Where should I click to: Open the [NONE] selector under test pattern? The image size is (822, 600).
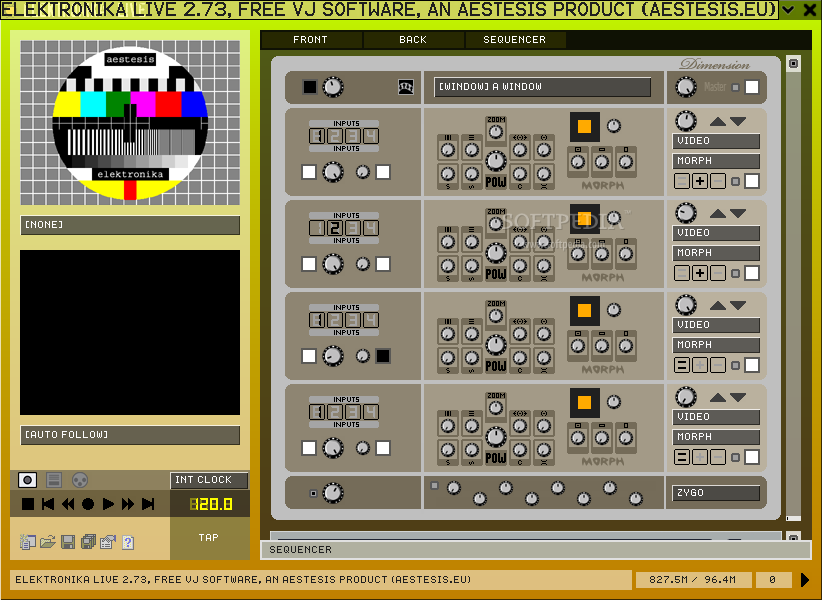[130, 225]
